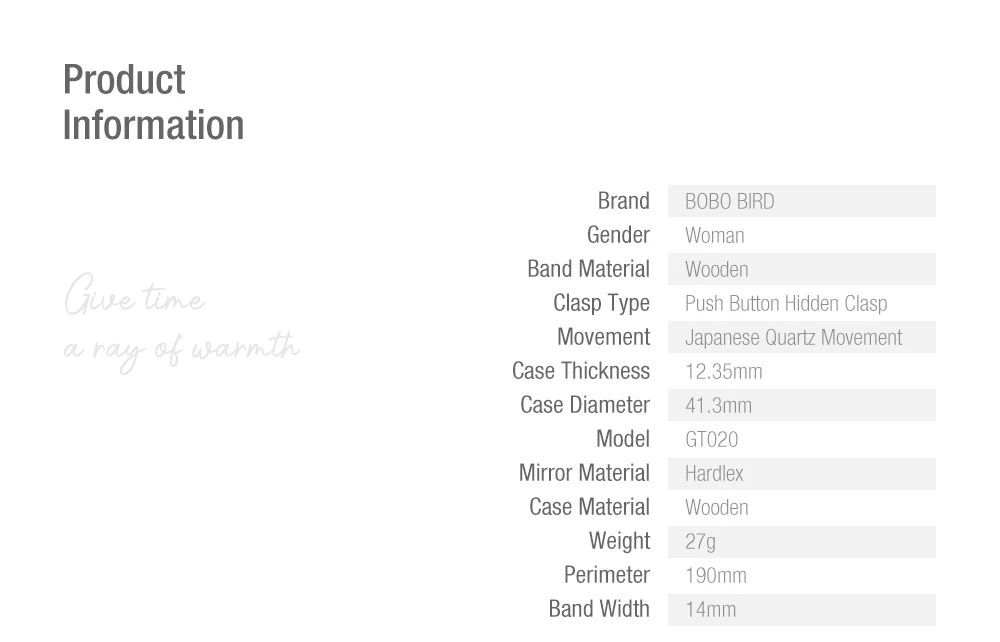
Task: Select the 14mm band width value
Action: pos(710,610)
